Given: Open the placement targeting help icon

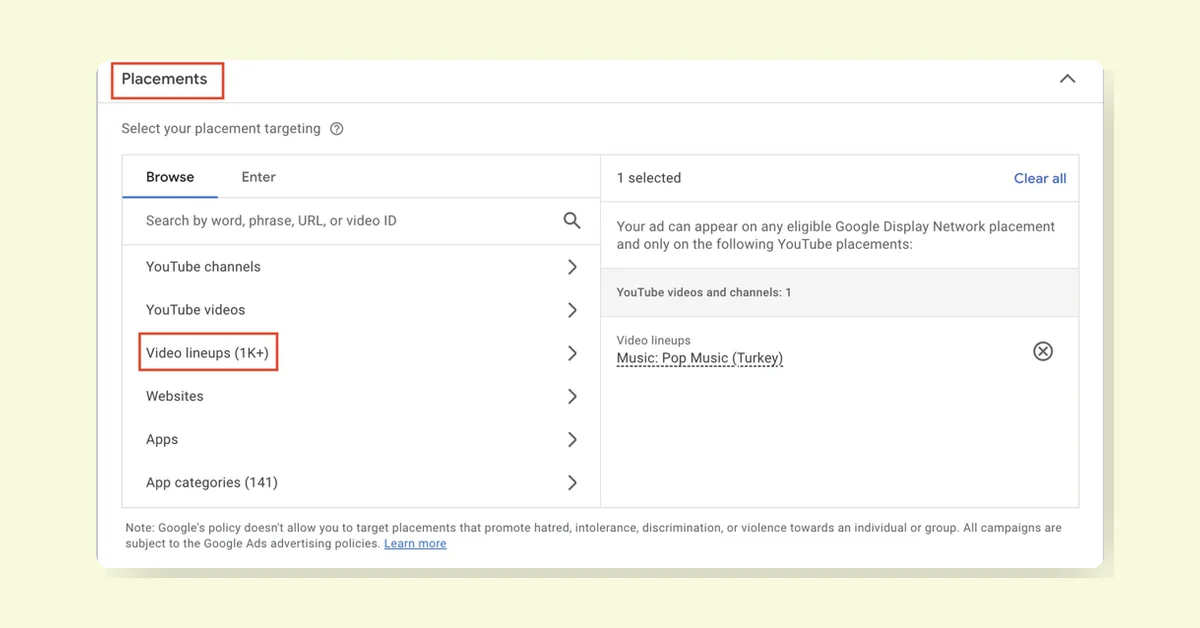Looking at the screenshot, I should coord(337,129).
